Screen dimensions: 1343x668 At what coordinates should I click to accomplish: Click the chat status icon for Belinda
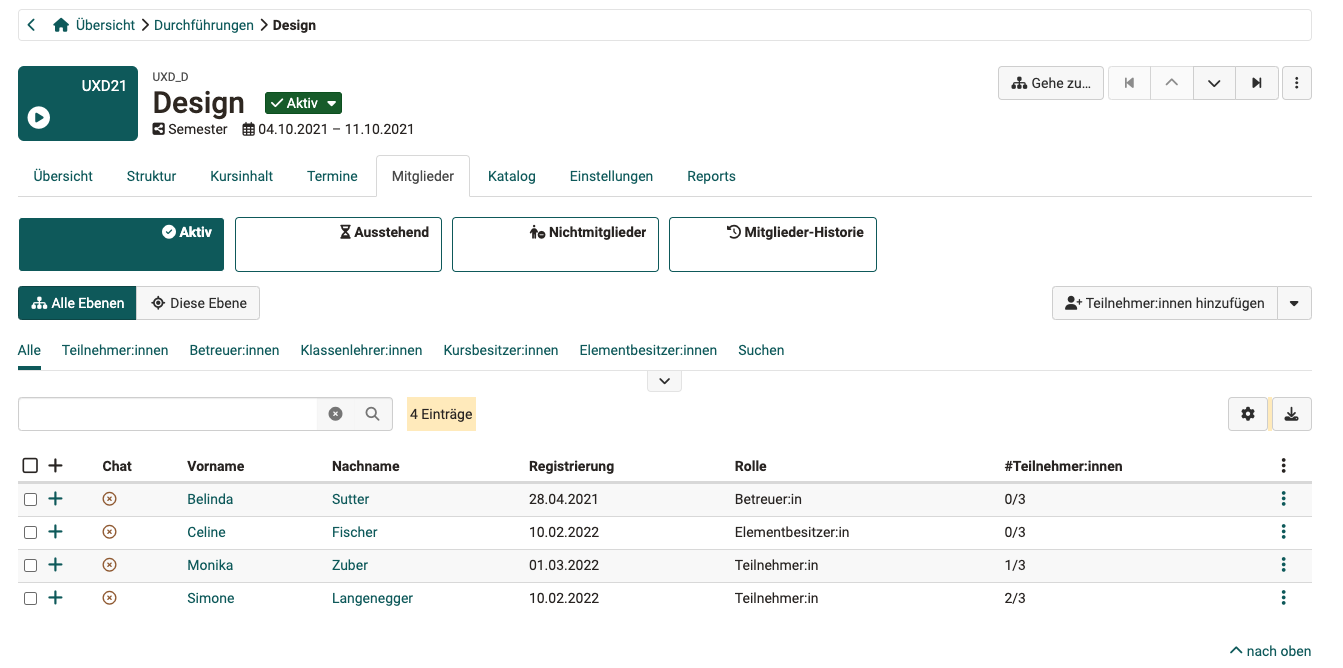click(x=110, y=499)
